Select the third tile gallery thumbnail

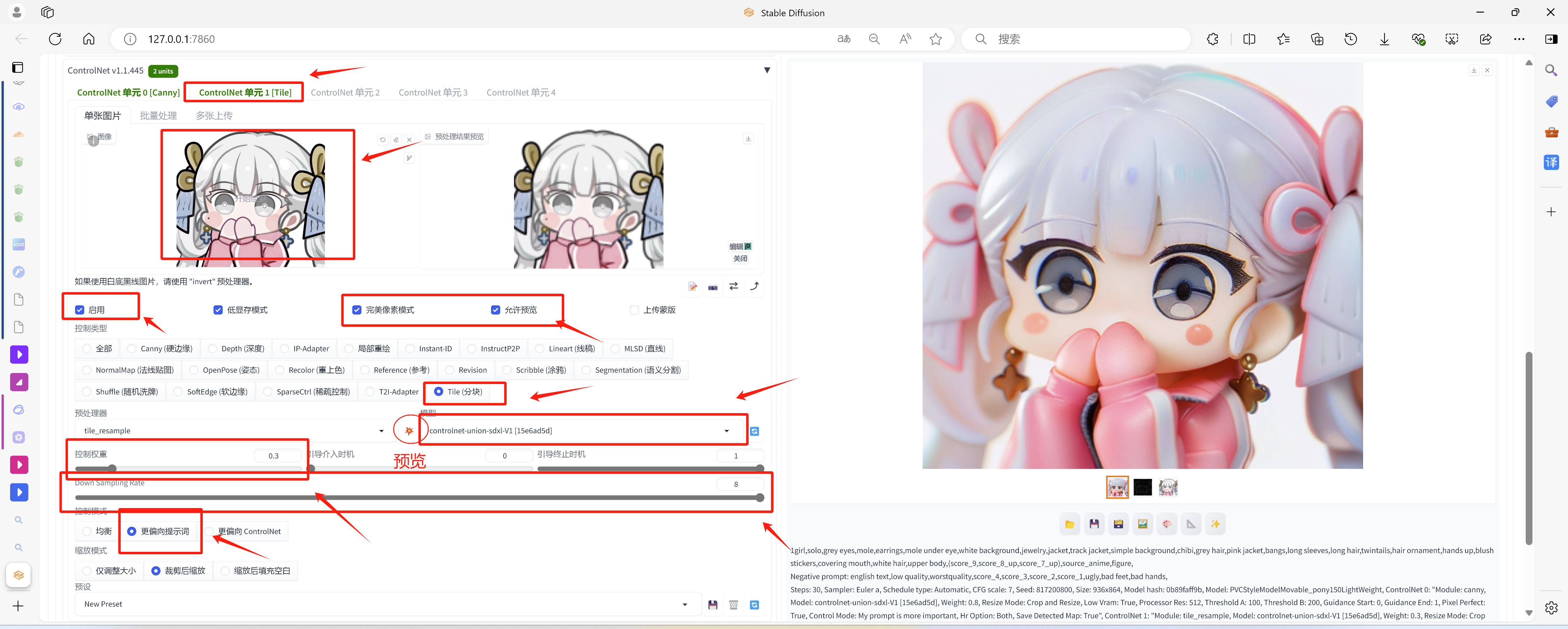pyautogui.click(x=1167, y=487)
